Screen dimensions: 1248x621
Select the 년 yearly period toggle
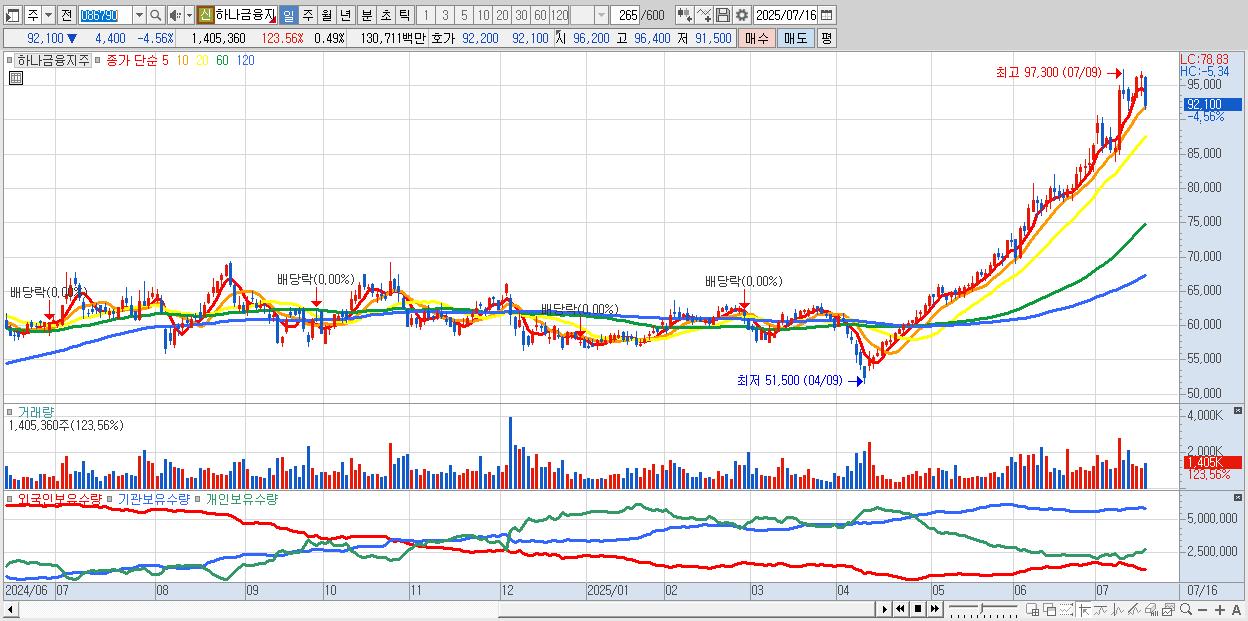pos(345,15)
